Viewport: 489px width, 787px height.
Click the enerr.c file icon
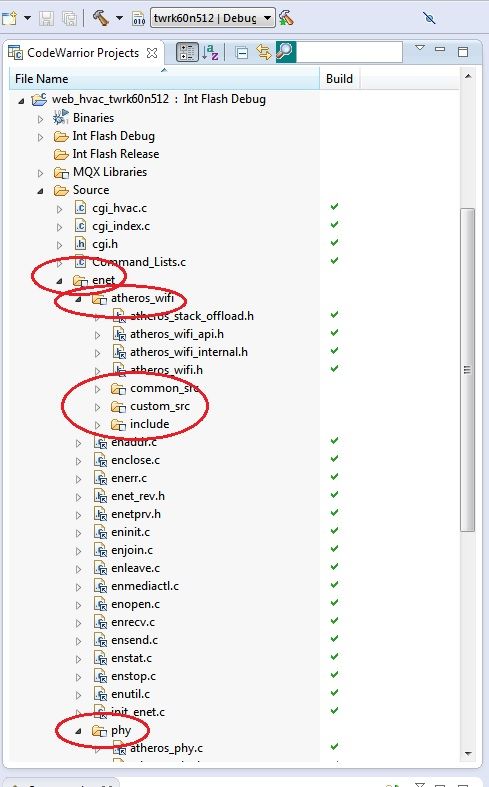pyautogui.click(x=100, y=478)
